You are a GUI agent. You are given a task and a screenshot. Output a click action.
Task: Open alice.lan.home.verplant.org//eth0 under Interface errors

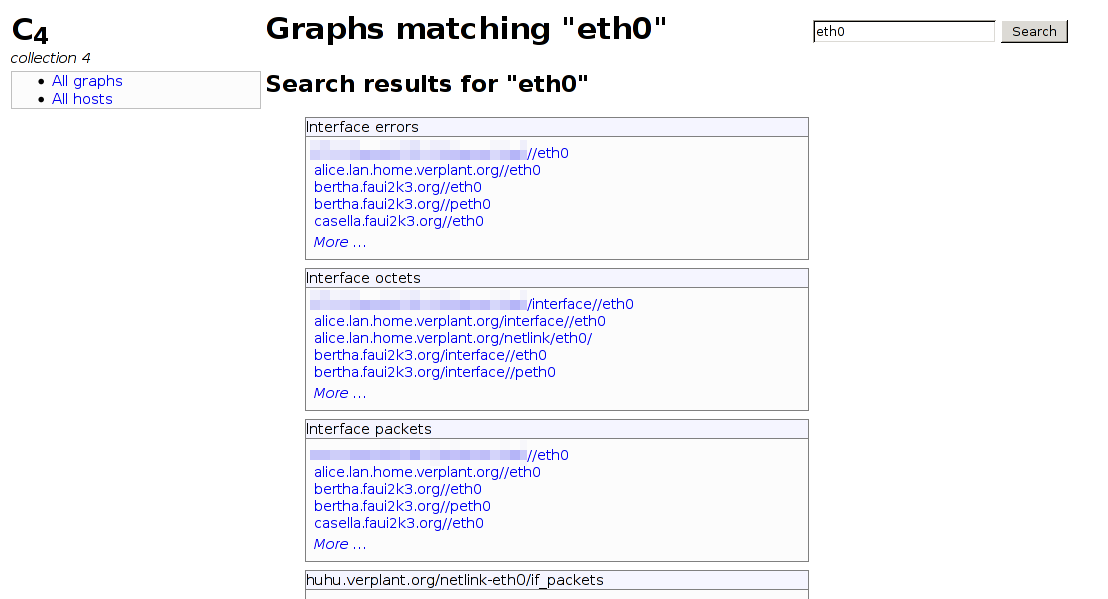tap(427, 170)
